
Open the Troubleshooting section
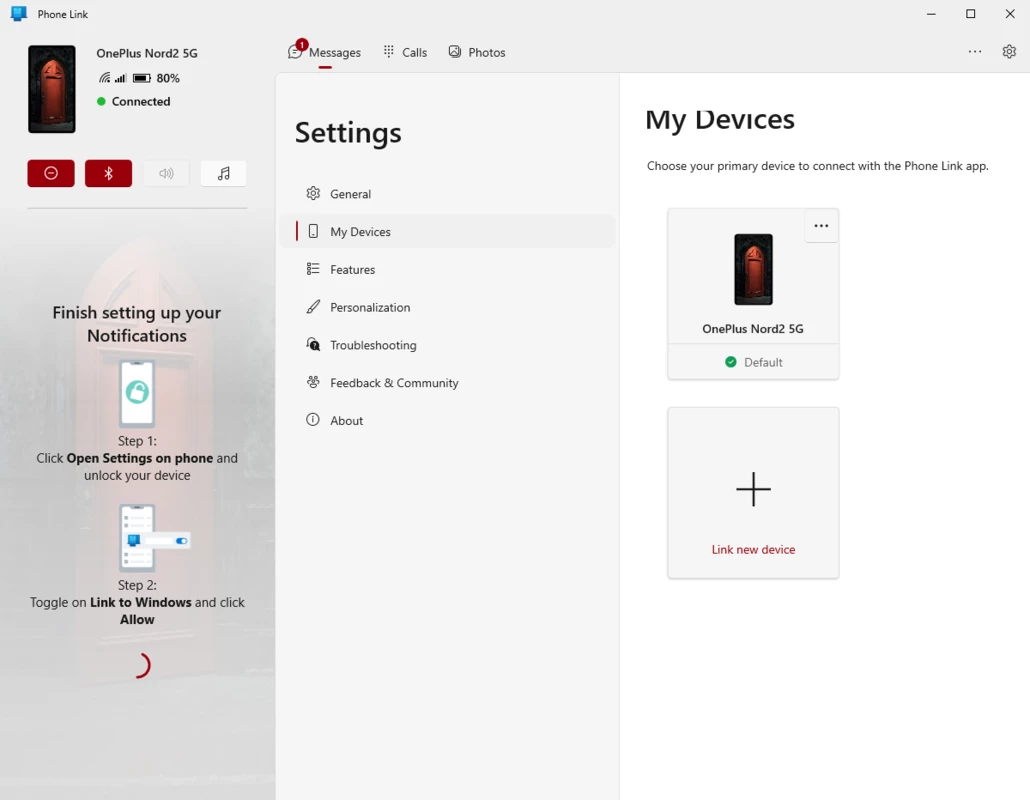pyautogui.click(x=373, y=345)
